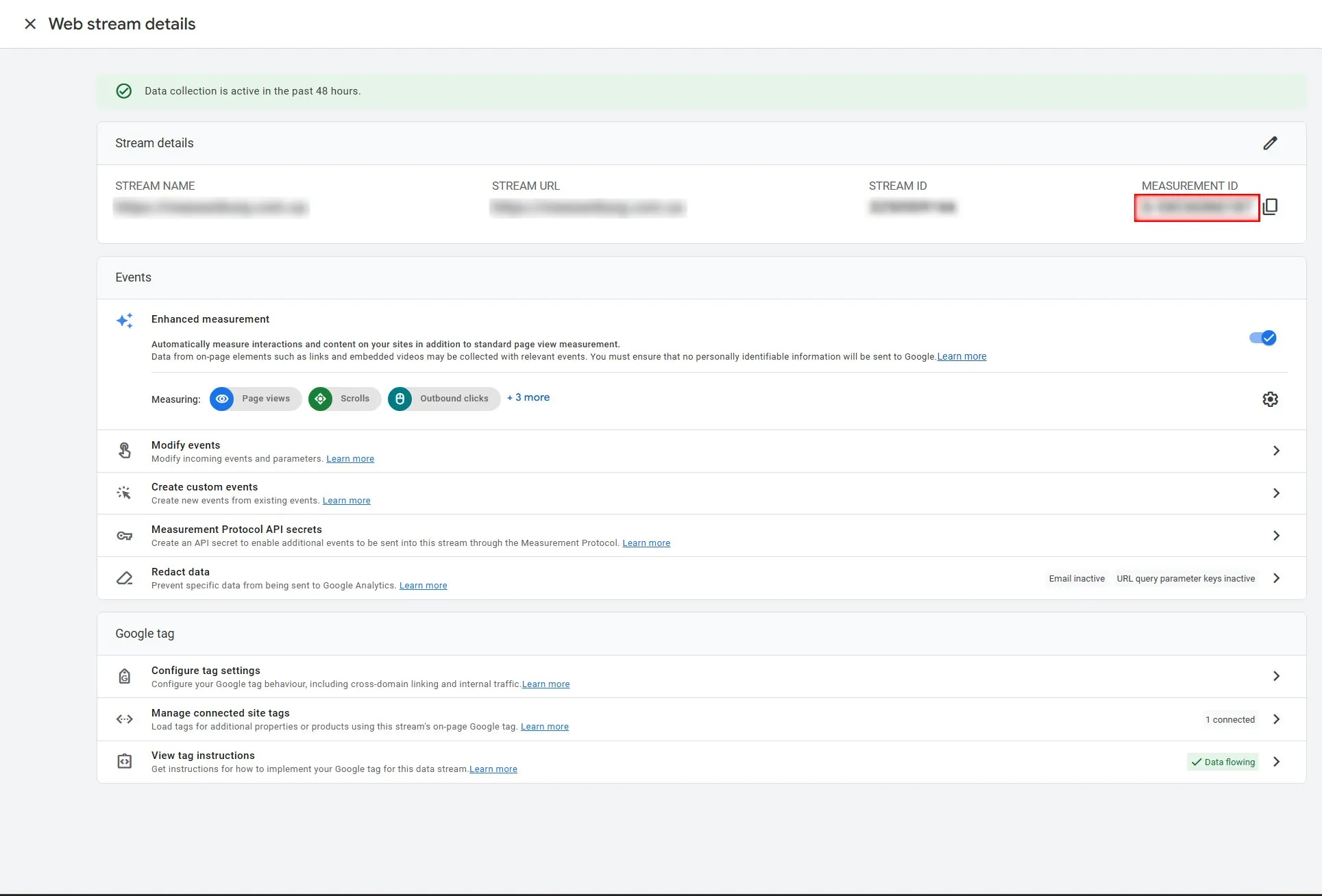Click the blurred Measurement ID value
The image size is (1322, 896).
(x=1197, y=208)
